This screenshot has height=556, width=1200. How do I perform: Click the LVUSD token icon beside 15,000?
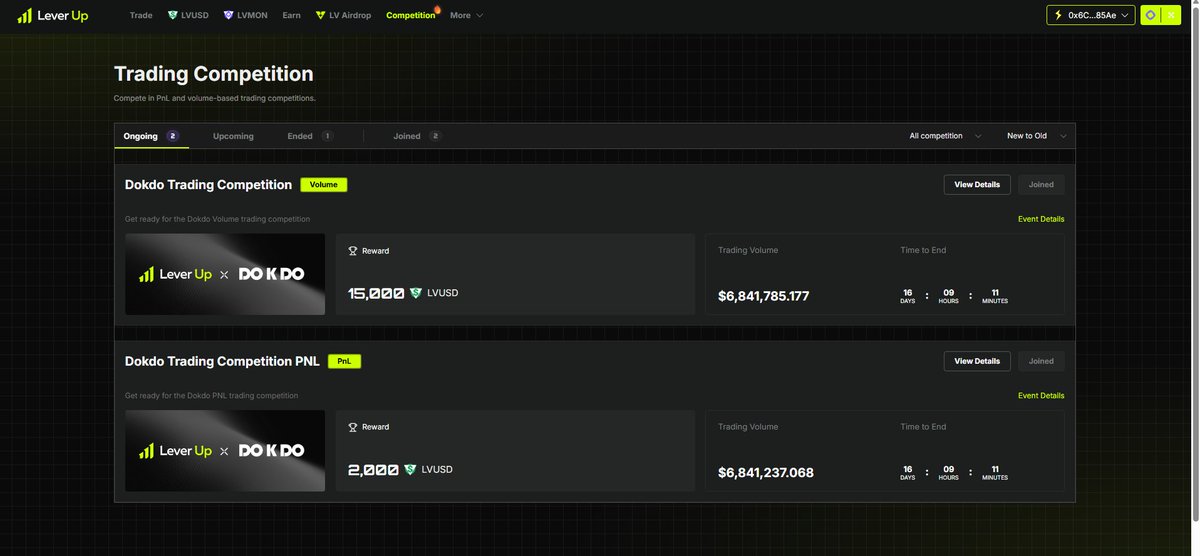tap(416, 294)
